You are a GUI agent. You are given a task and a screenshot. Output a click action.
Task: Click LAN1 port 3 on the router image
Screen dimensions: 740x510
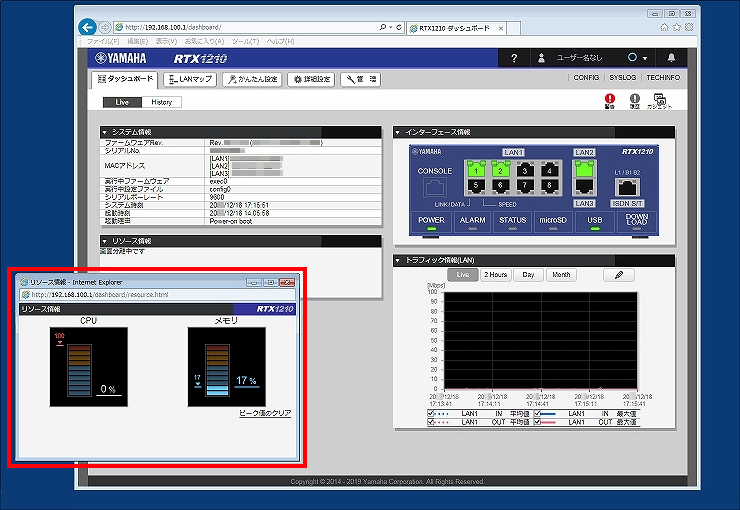[525, 169]
